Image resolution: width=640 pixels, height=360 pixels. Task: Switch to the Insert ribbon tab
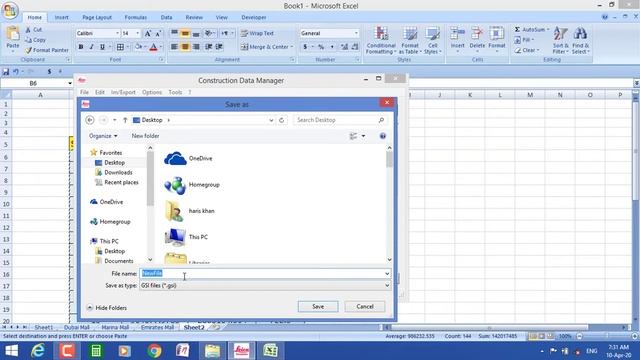(62, 18)
